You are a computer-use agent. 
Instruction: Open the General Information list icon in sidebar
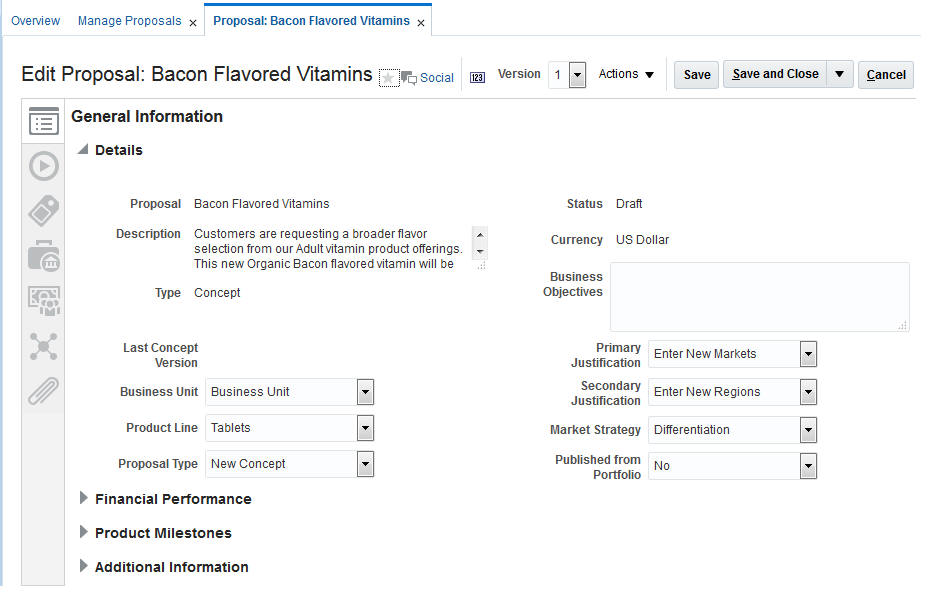pos(43,123)
